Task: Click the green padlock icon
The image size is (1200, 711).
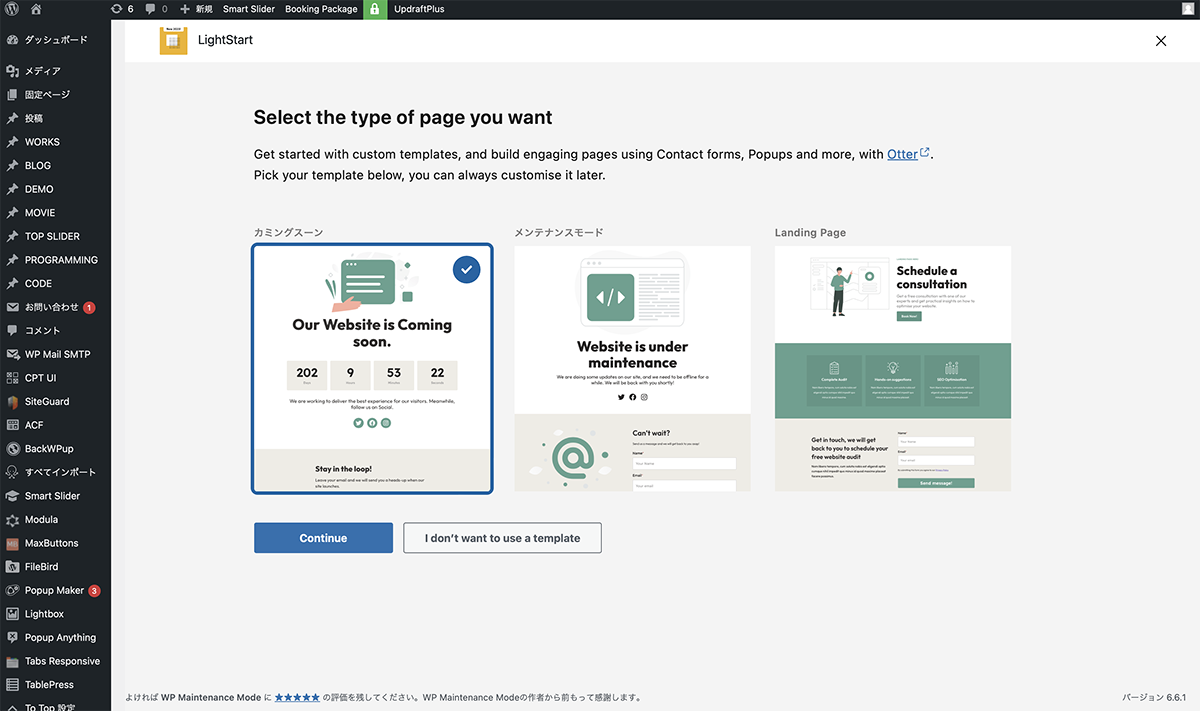Action: pos(375,9)
